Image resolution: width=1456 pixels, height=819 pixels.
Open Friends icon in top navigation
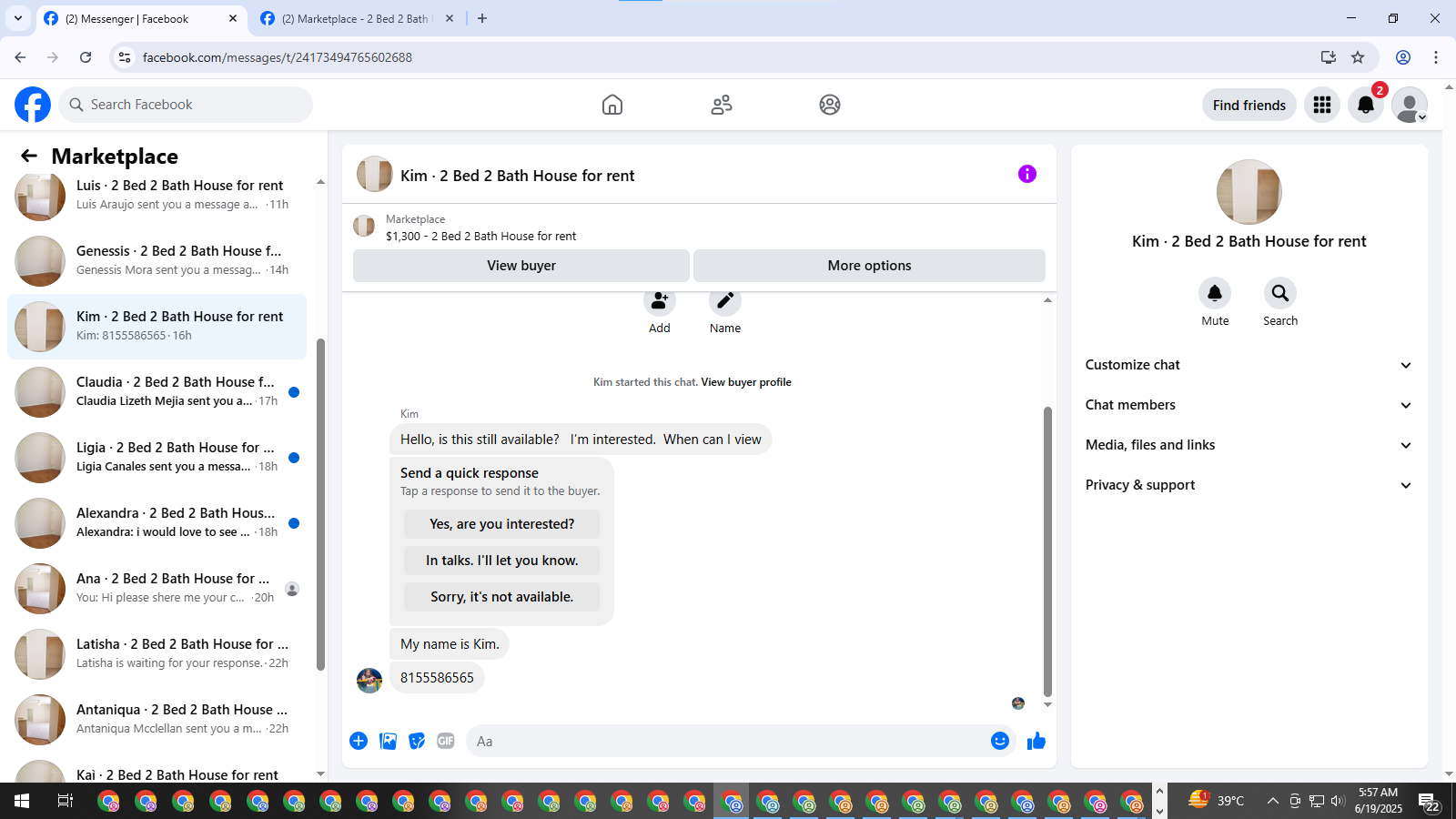[x=722, y=105]
